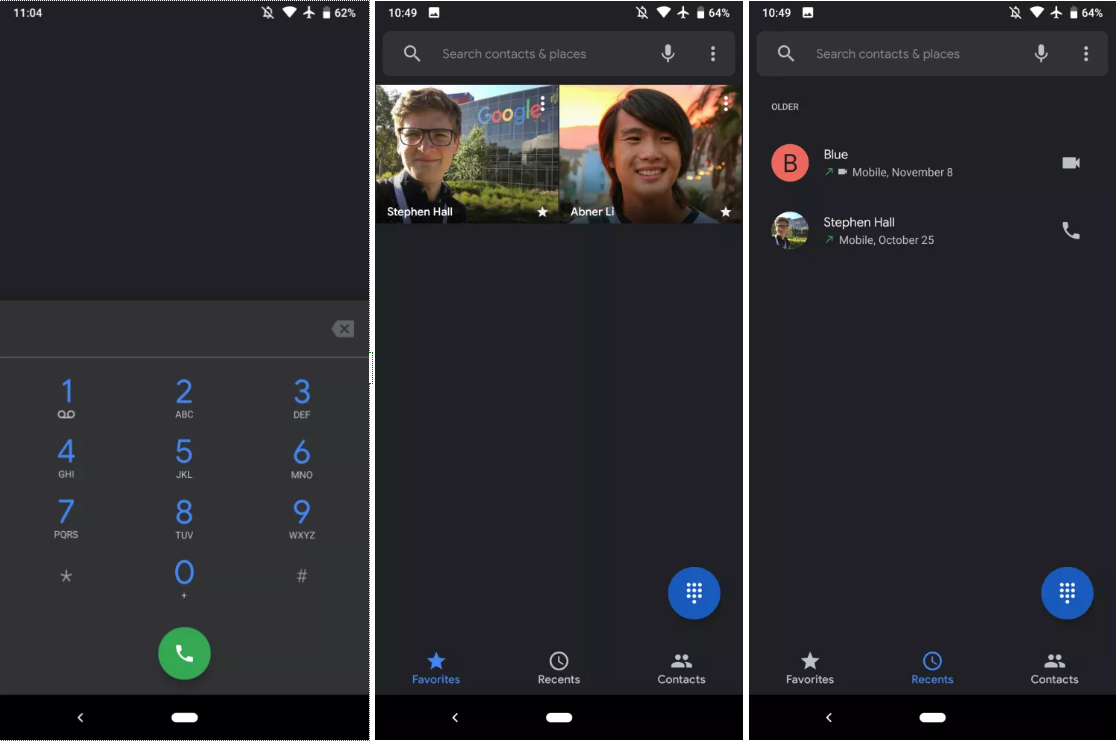Screen dimensions: 1116x741
Task: Open Abner Li favorite card
Action: [x=651, y=154]
